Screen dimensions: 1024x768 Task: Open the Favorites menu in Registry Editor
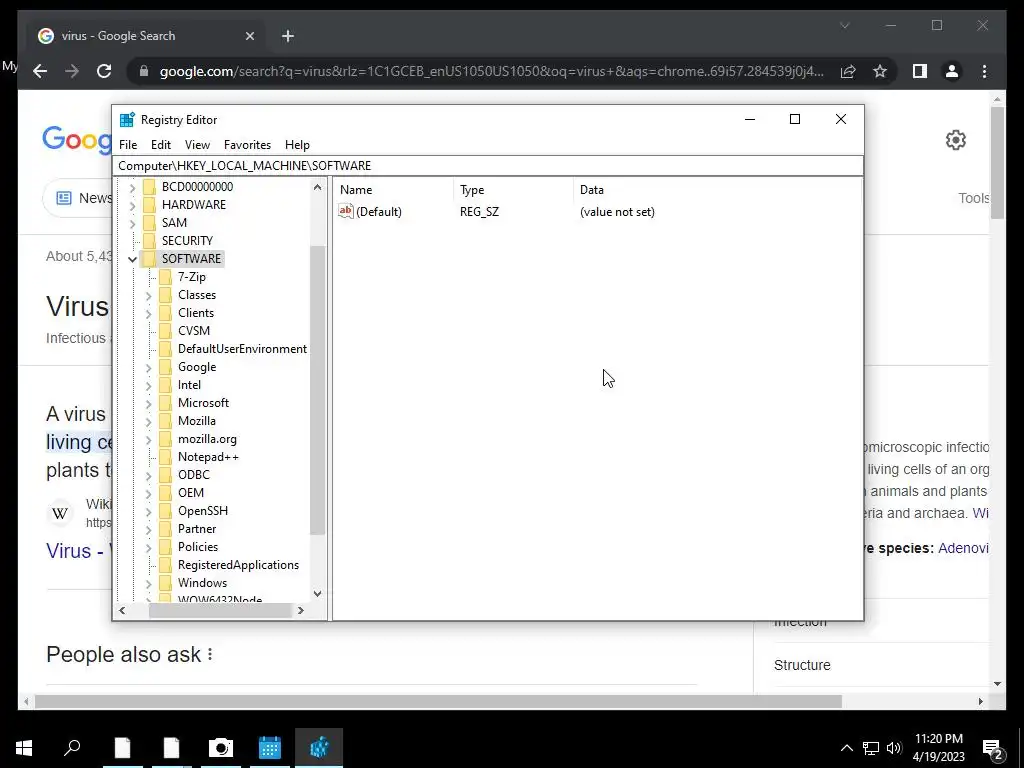[247, 145]
